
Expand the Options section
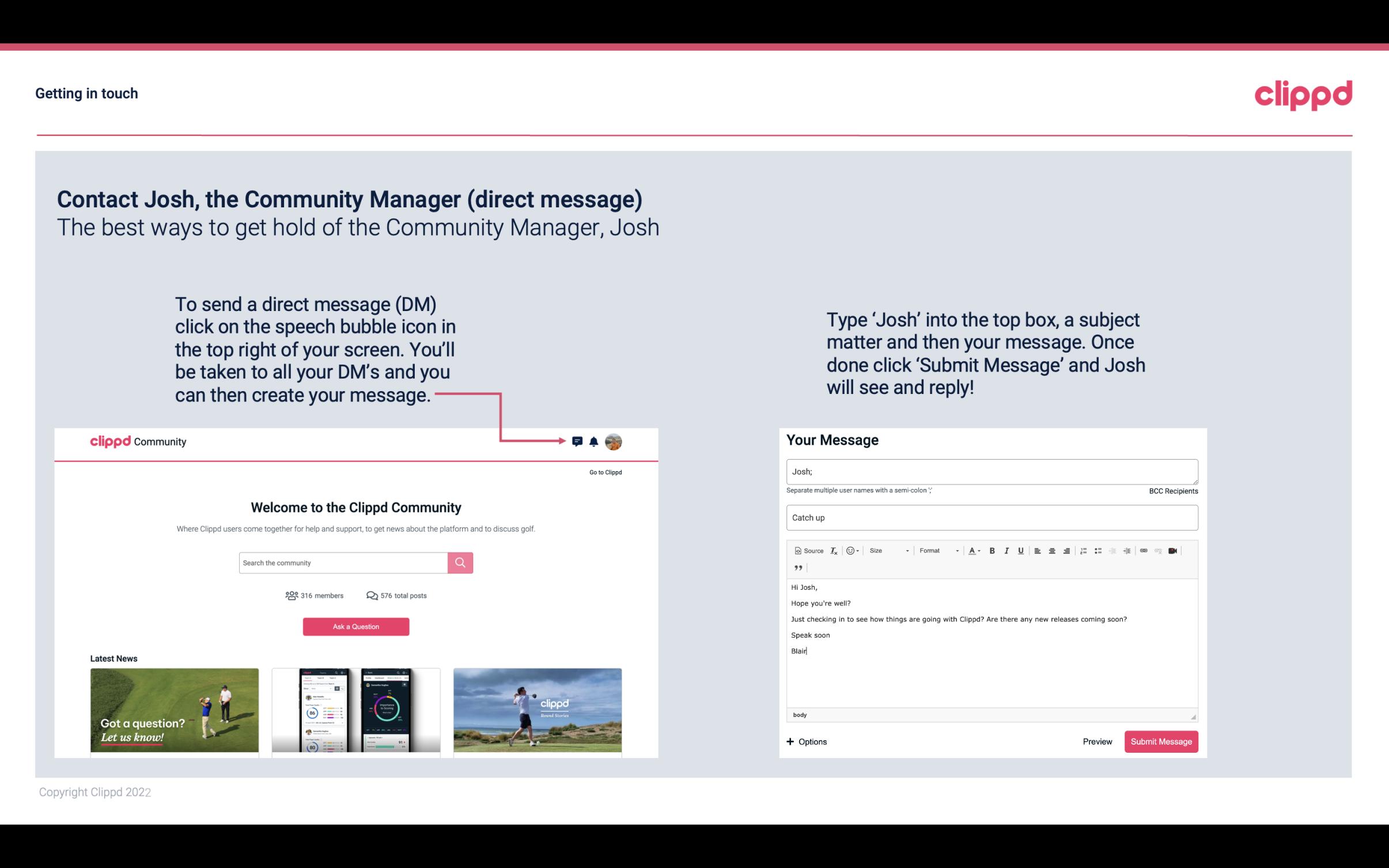point(806,741)
